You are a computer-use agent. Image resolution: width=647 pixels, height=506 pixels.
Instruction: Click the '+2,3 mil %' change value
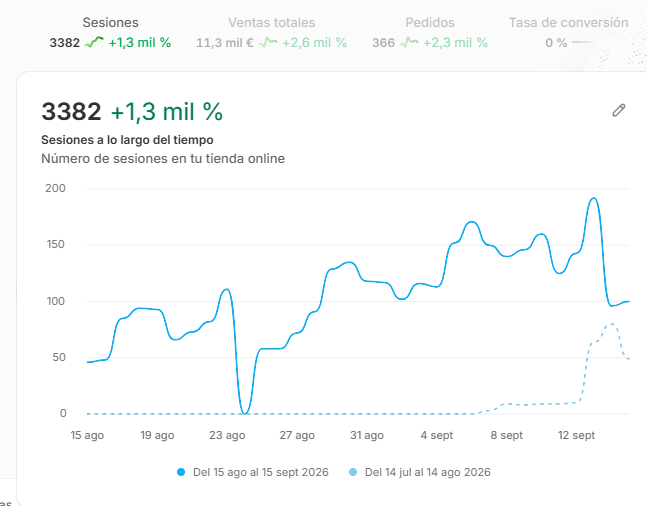456,43
